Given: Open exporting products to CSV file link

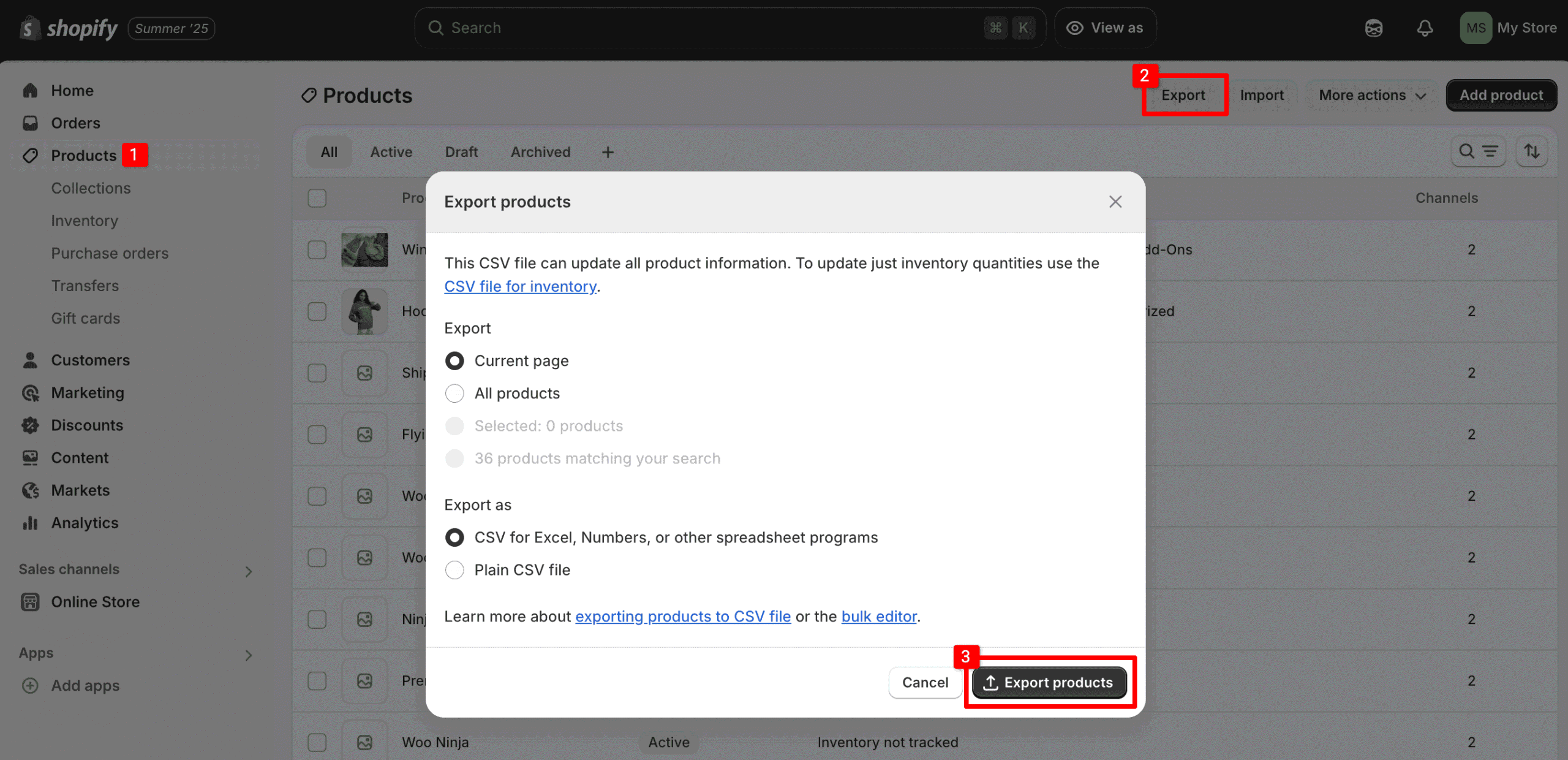Looking at the screenshot, I should (x=683, y=617).
